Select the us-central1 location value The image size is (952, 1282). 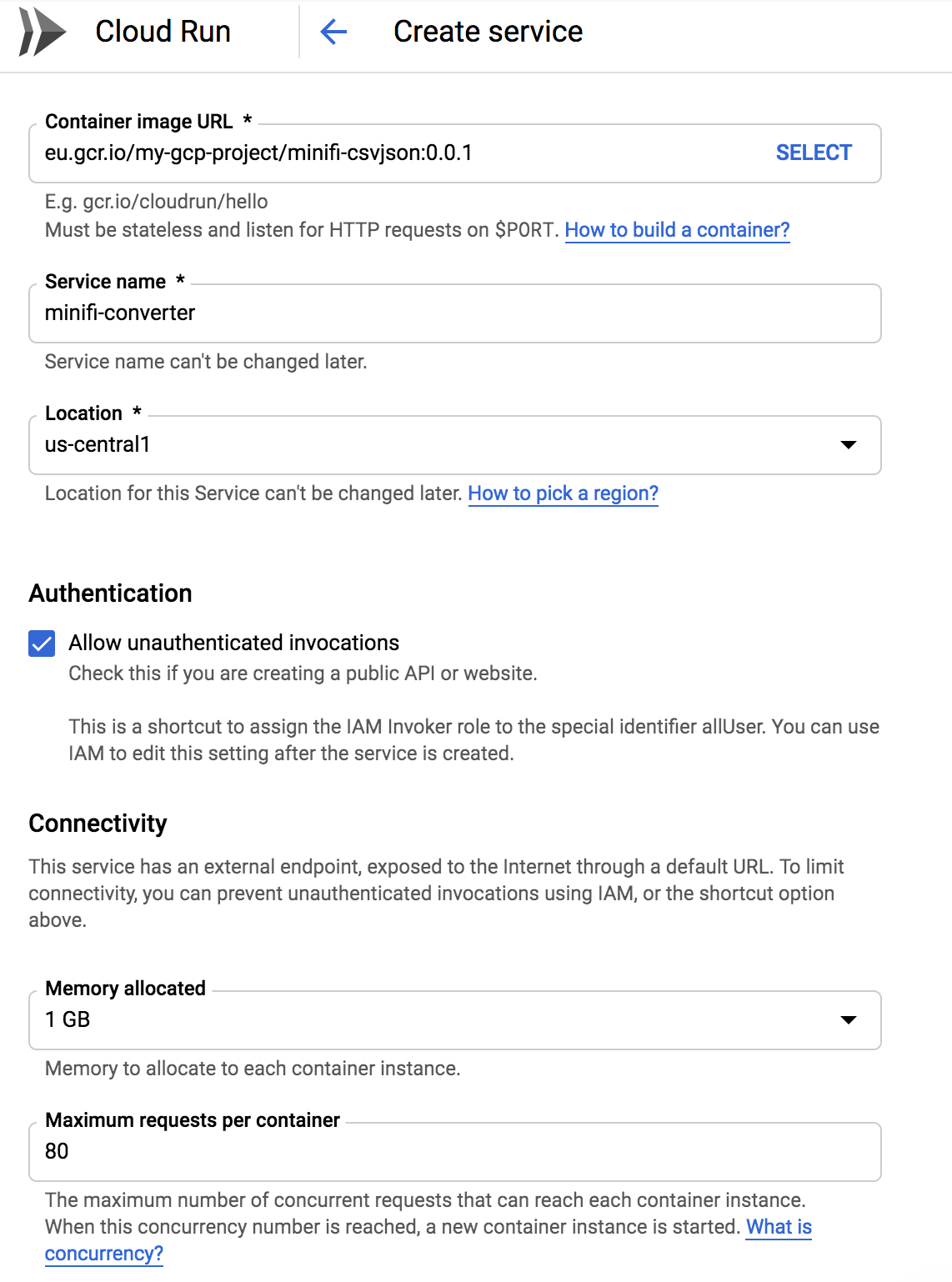click(x=98, y=445)
